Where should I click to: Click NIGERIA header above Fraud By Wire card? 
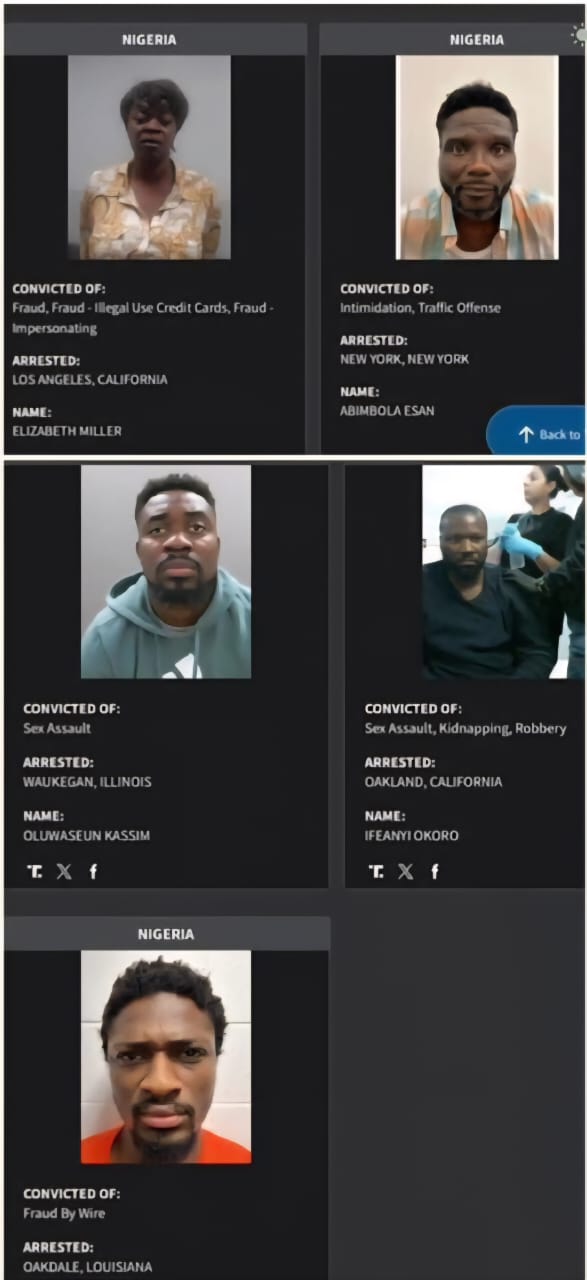[166, 934]
